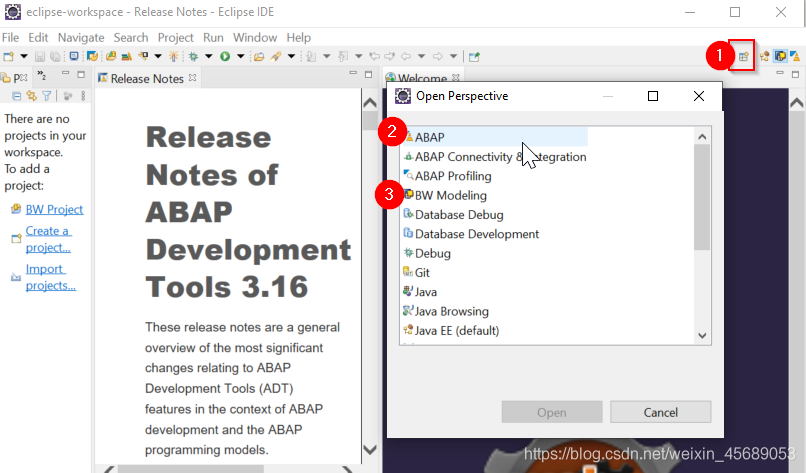Expand the Run dropdown arrow
Viewport: 806px width, 473px height.
(240, 57)
